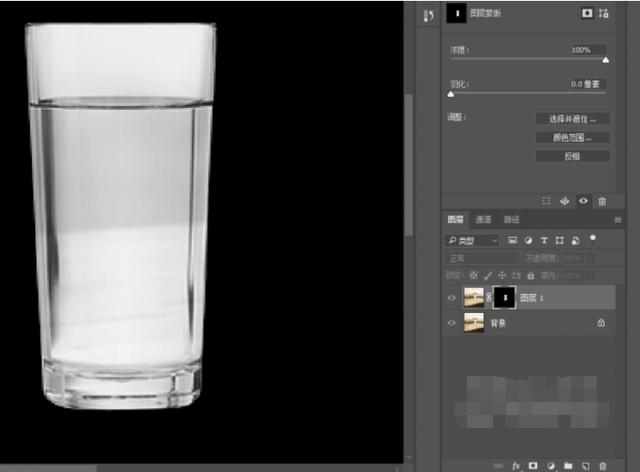Viewport: 640px width, 472px height.
Task: Click the Layer 1 (图层 1) name
Action: click(532, 298)
